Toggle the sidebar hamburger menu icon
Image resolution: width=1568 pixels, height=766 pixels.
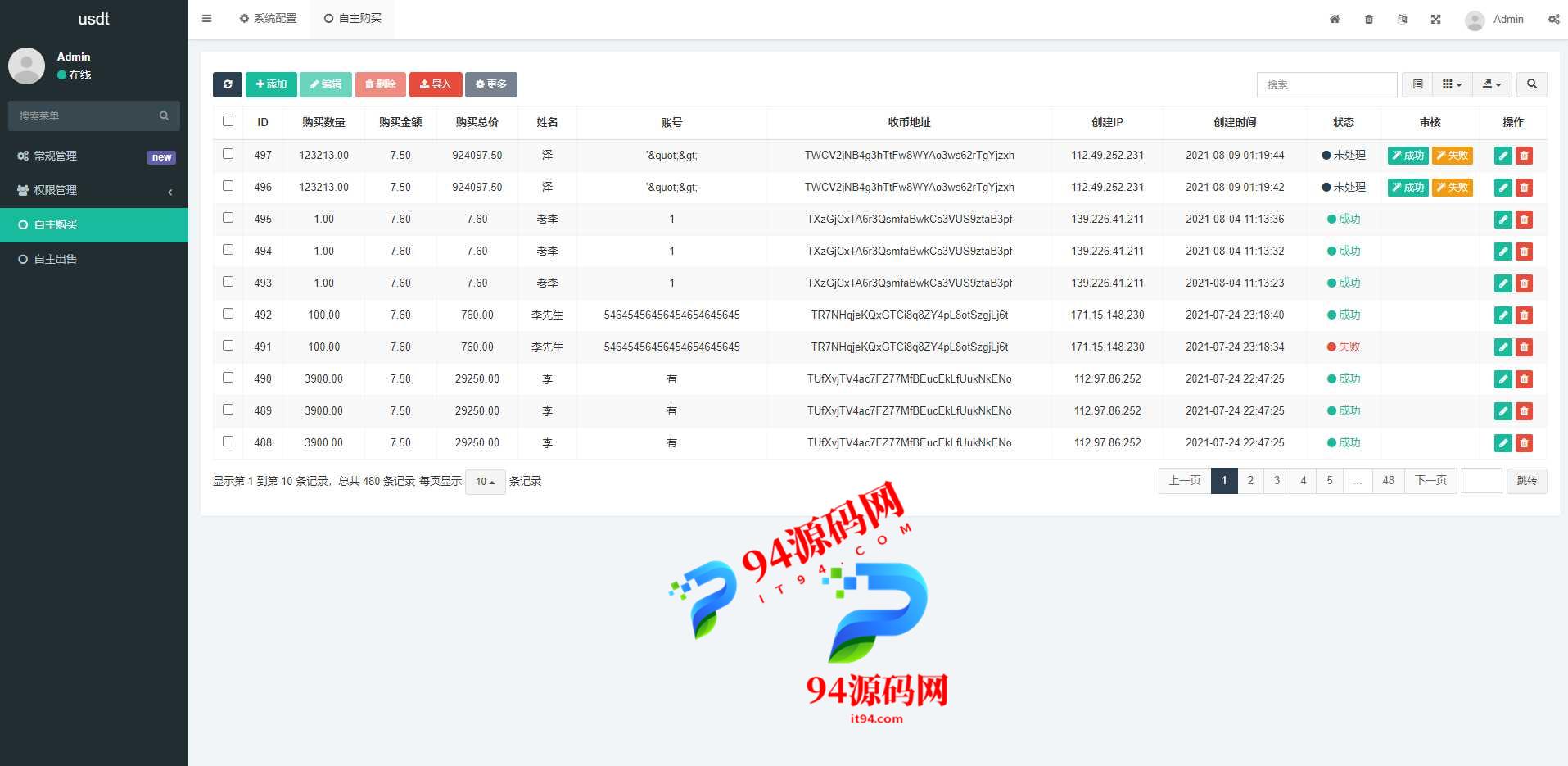point(206,18)
